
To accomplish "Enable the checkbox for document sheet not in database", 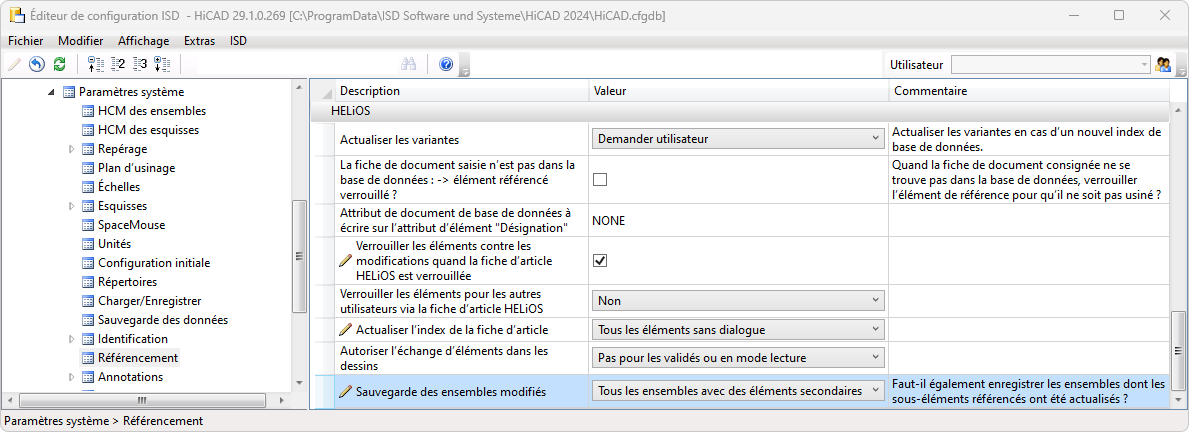I will tap(600, 180).
